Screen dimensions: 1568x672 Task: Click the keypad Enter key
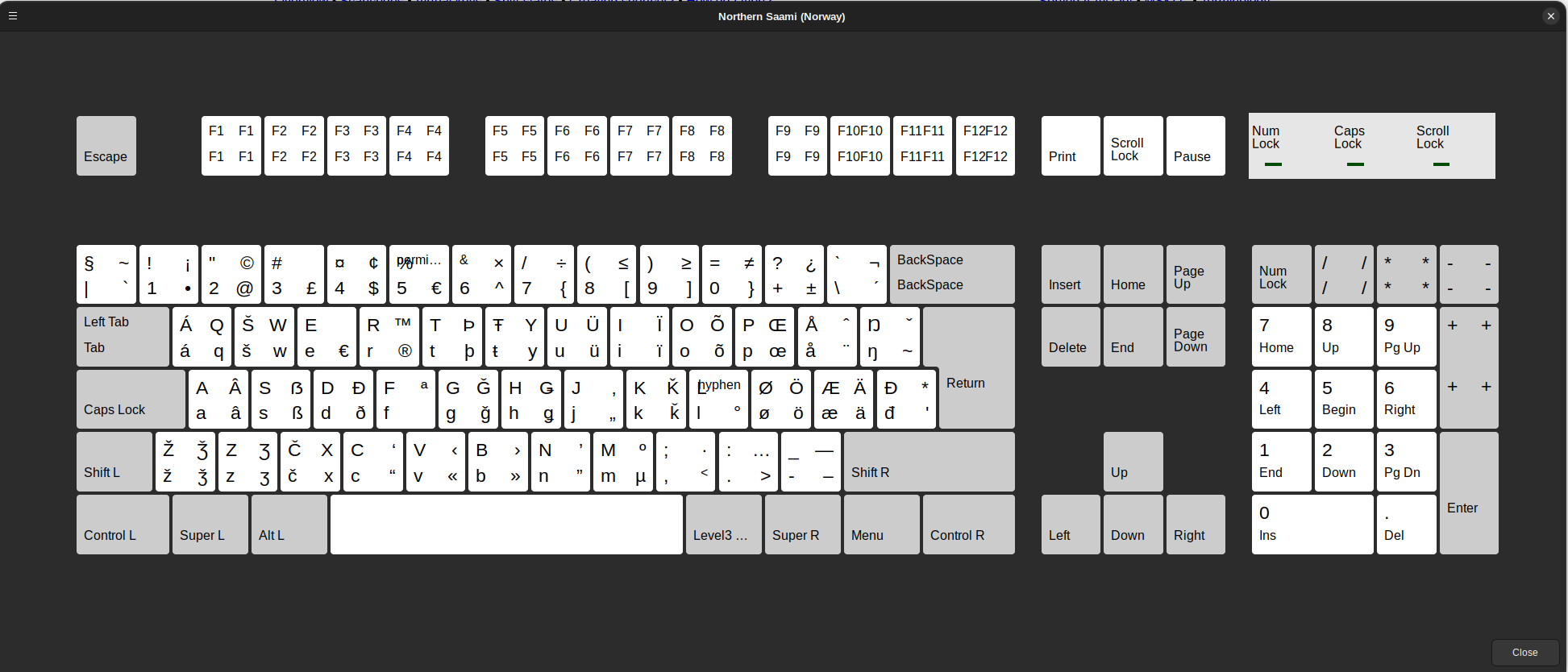(x=1469, y=493)
